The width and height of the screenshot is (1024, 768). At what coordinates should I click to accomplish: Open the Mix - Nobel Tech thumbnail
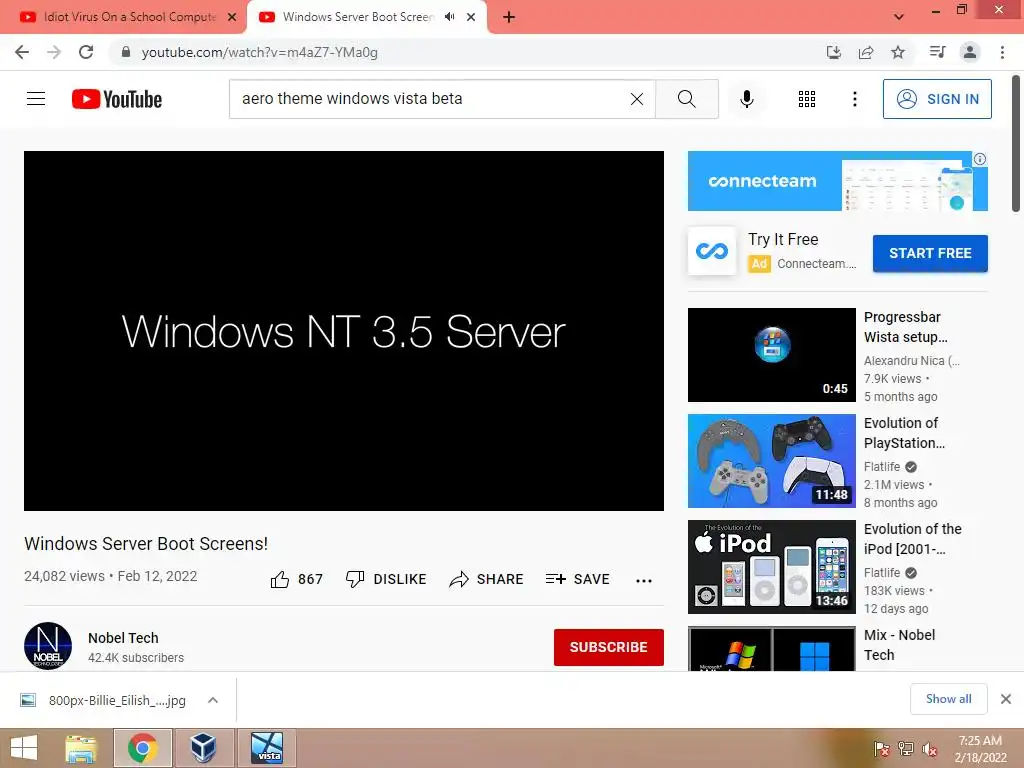point(771,648)
